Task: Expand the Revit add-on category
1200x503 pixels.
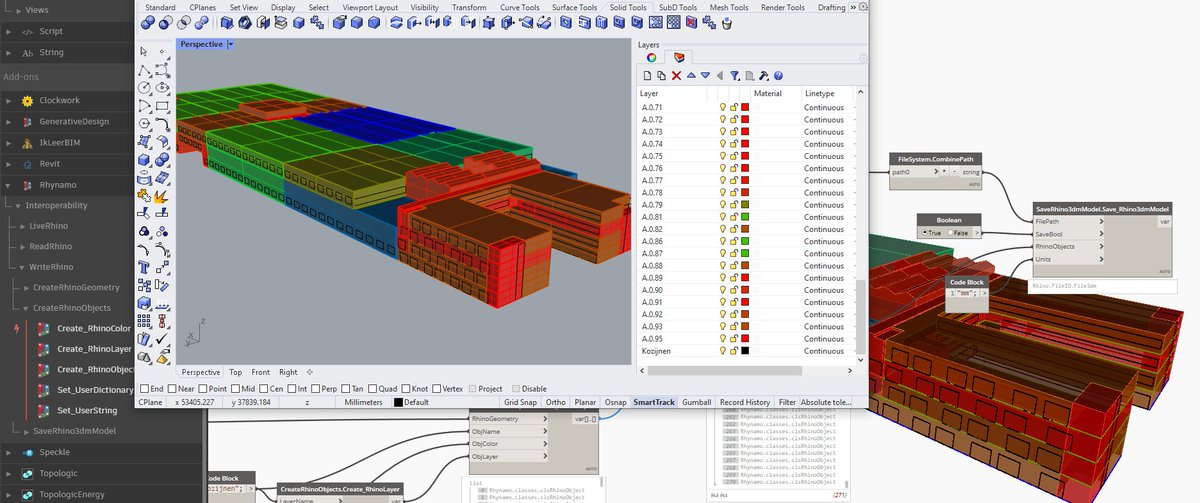Action: (x=9, y=164)
